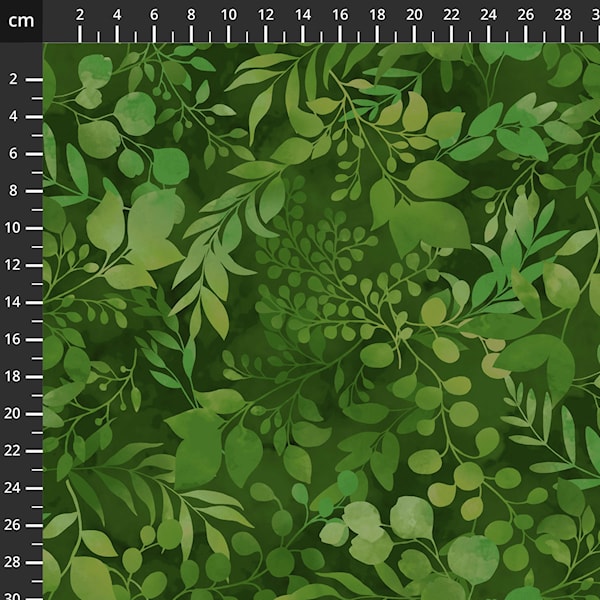Select the 2 mark on the horizontal ruler

80,15
